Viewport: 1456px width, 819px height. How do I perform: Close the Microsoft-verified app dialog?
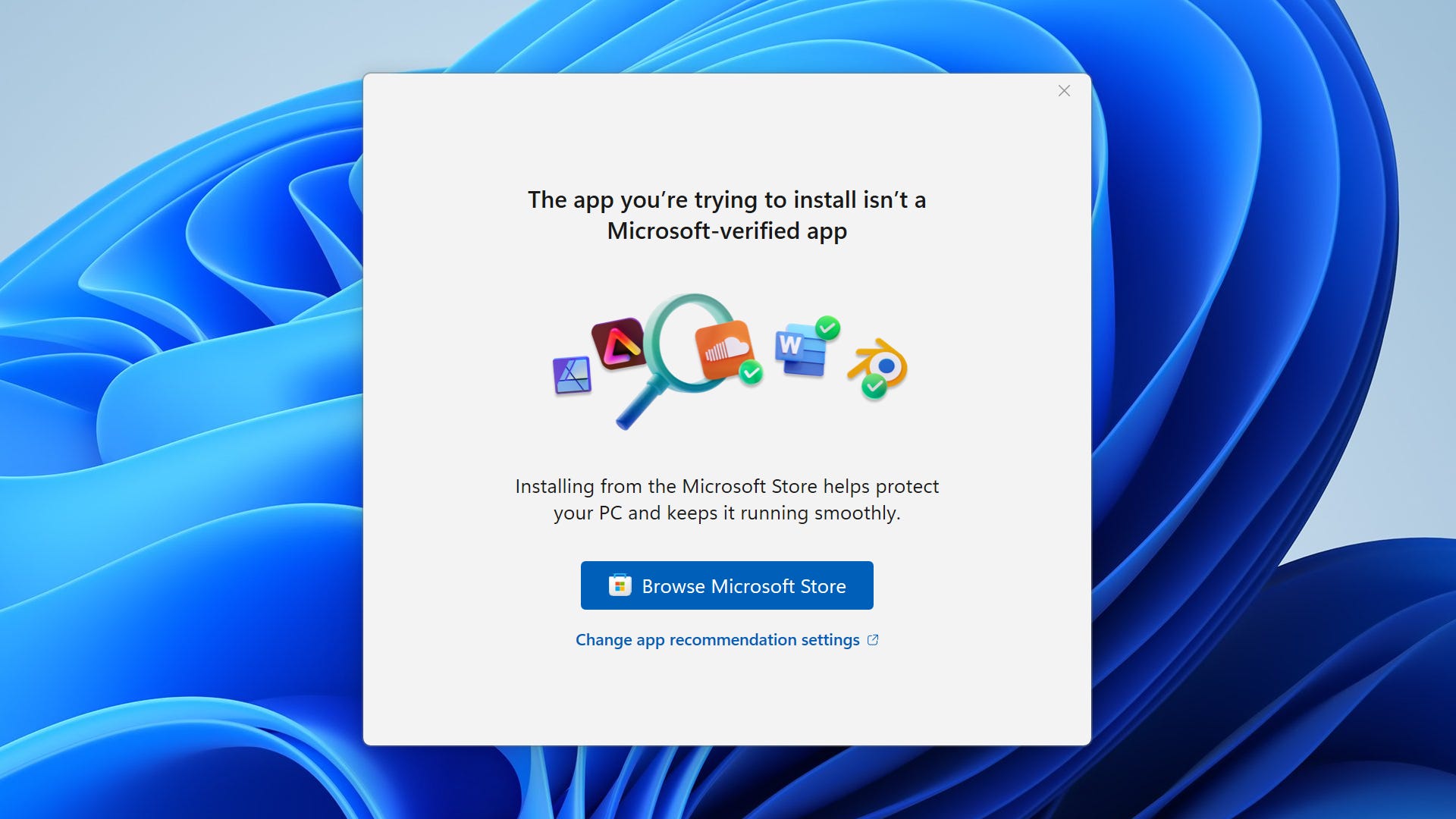[x=1064, y=91]
